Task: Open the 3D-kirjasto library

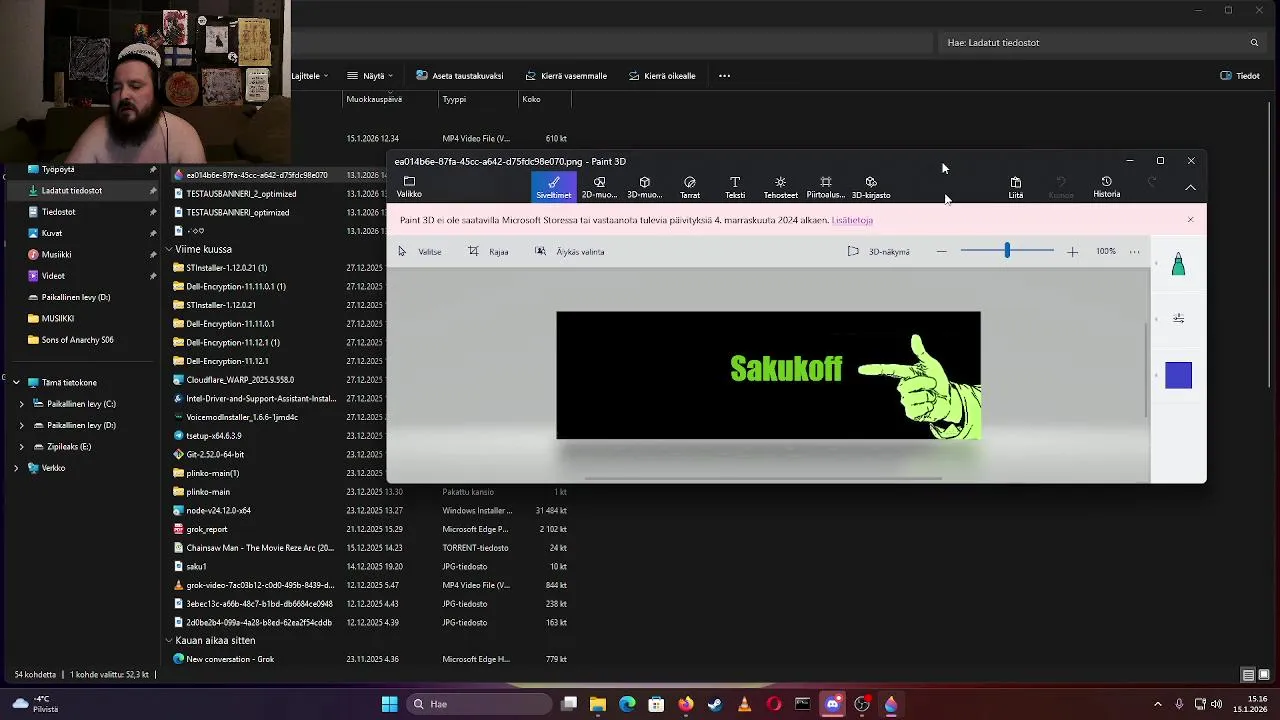Action: [x=871, y=187]
